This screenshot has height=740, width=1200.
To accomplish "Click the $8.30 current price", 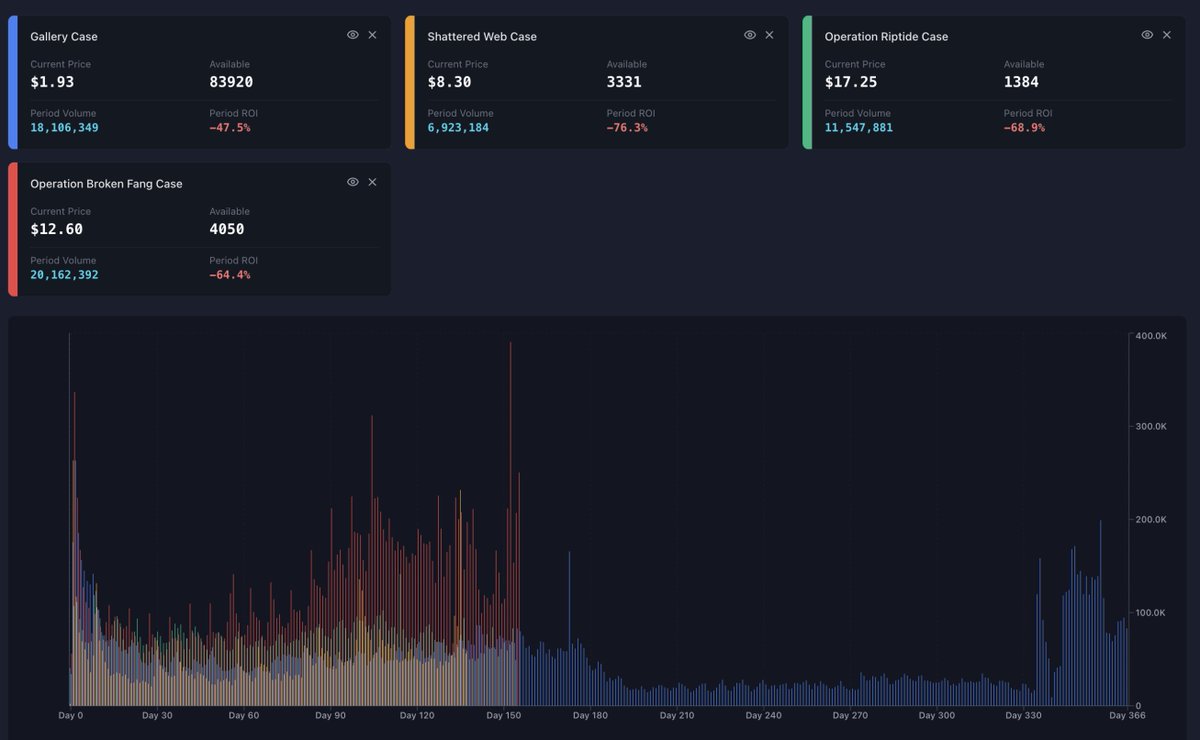I will pyautogui.click(x=449, y=82).
